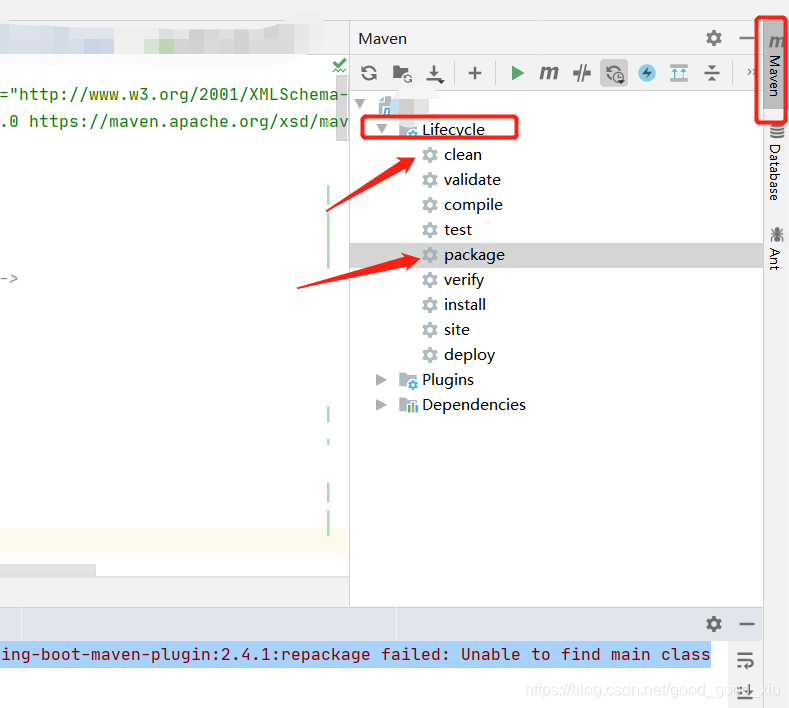Open bottom panel settings gear

point(714,624)
